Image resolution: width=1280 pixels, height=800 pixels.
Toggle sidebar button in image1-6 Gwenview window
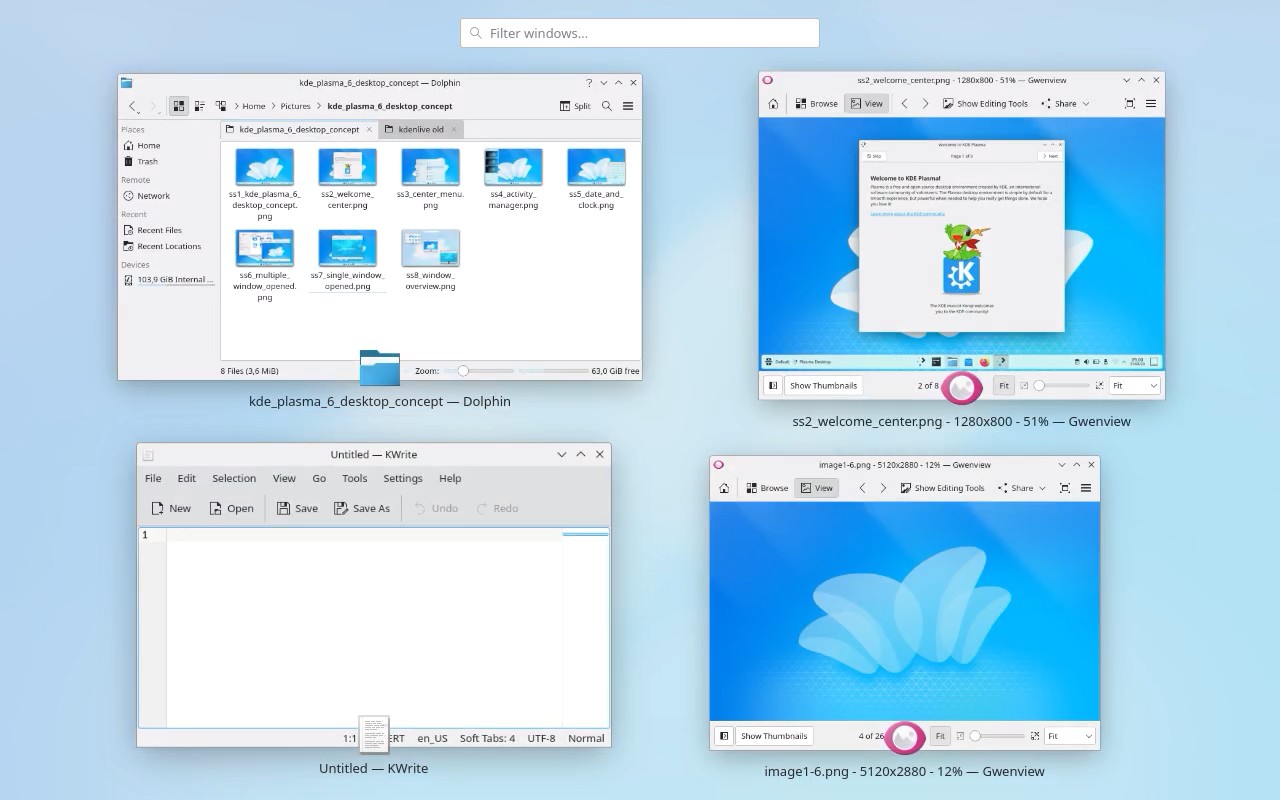[724, 736]
